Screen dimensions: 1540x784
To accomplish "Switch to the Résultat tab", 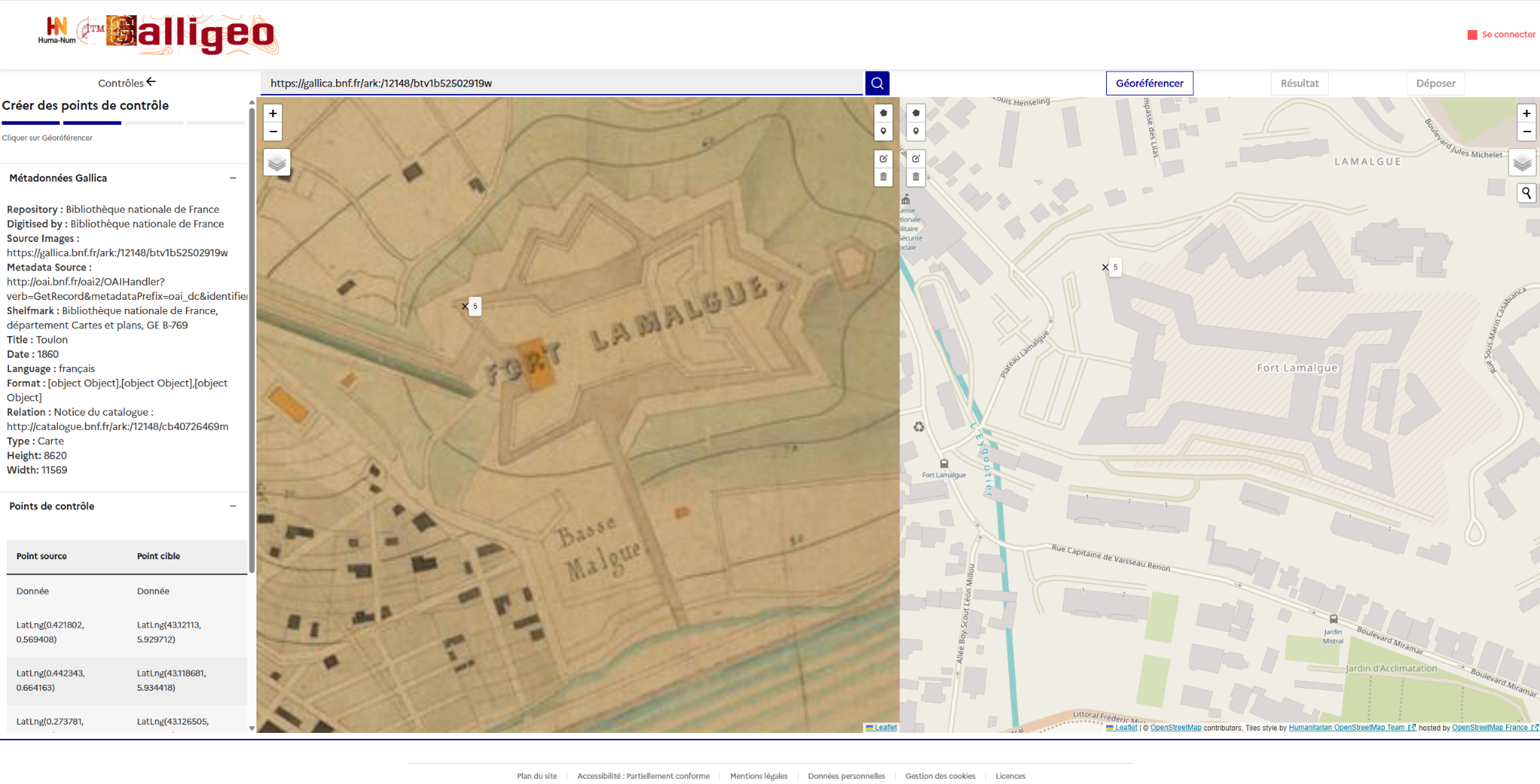I will [x=1299, y=83].
